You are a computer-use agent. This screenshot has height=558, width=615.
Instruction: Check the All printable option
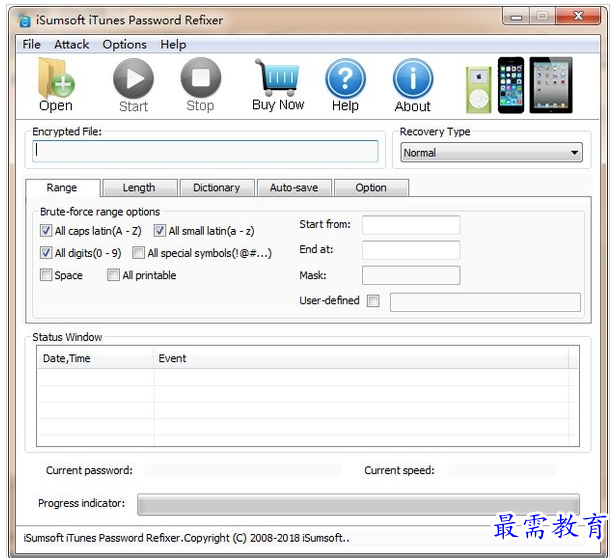pyautogui.click(x=113, y=274)
